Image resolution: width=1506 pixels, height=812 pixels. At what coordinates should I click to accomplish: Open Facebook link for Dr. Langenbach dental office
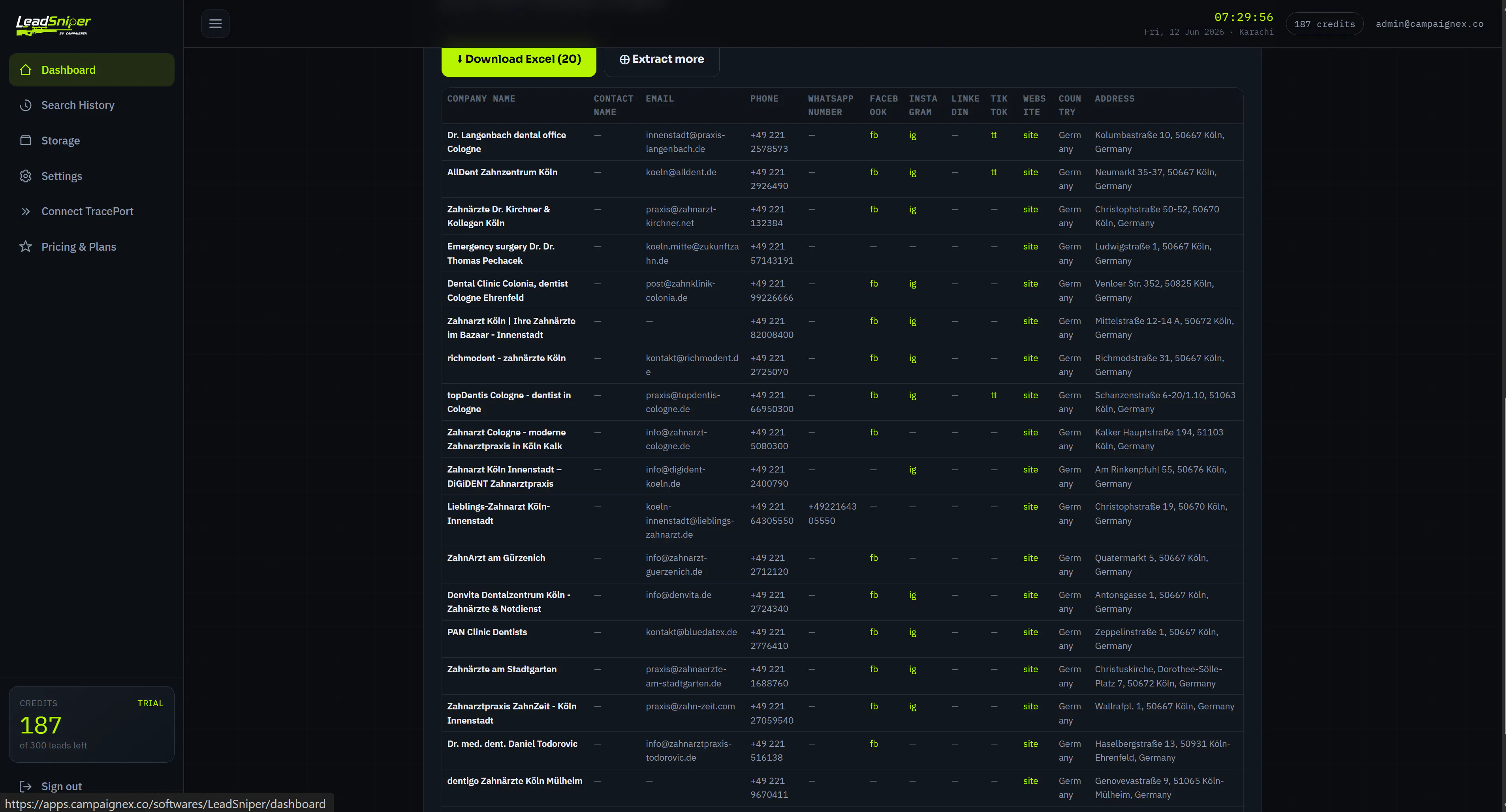pos(873,135)
